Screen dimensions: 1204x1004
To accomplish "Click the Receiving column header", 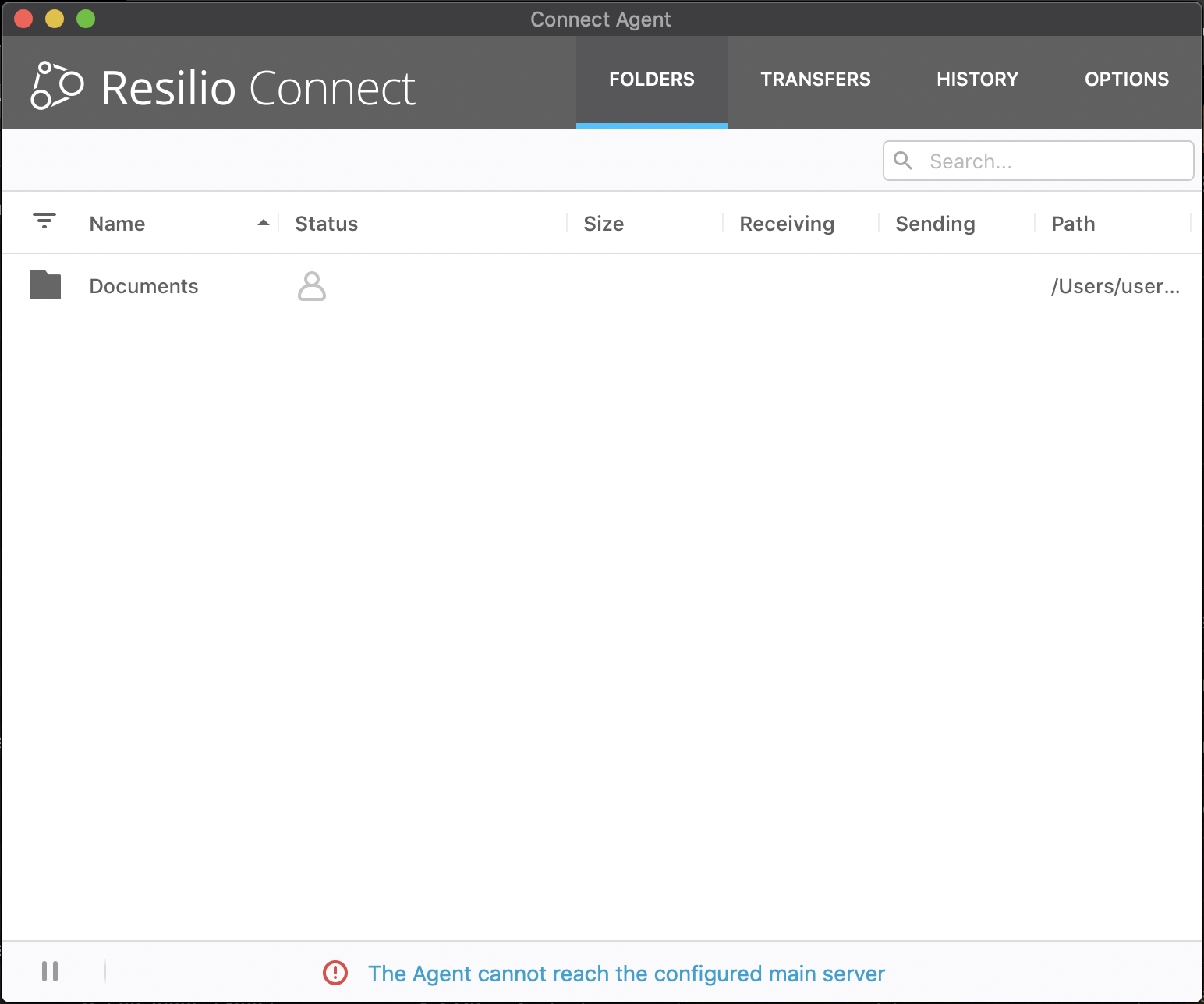I will [x=786, y=224].
